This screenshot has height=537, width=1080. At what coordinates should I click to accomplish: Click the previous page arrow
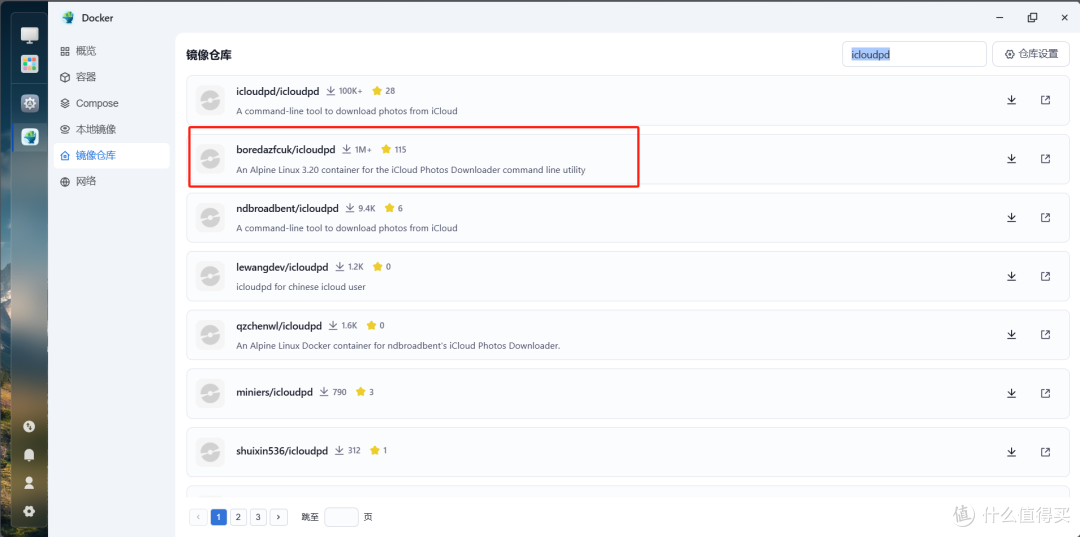[198, 517]
